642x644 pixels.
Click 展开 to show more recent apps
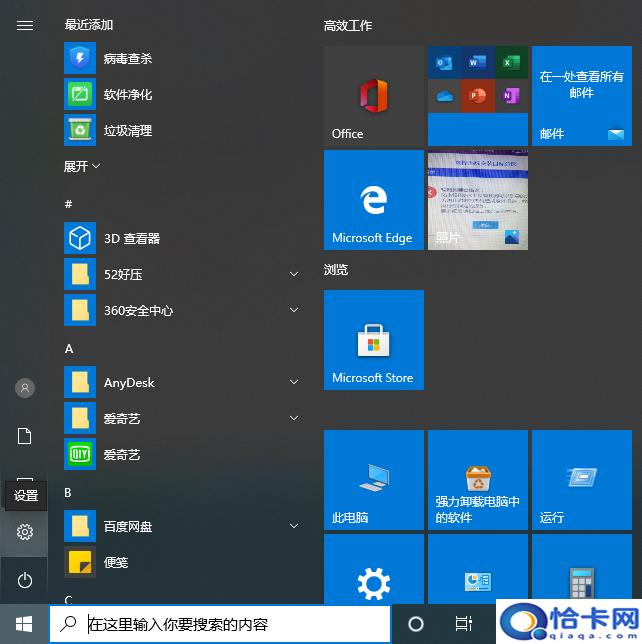coord(82,166)
